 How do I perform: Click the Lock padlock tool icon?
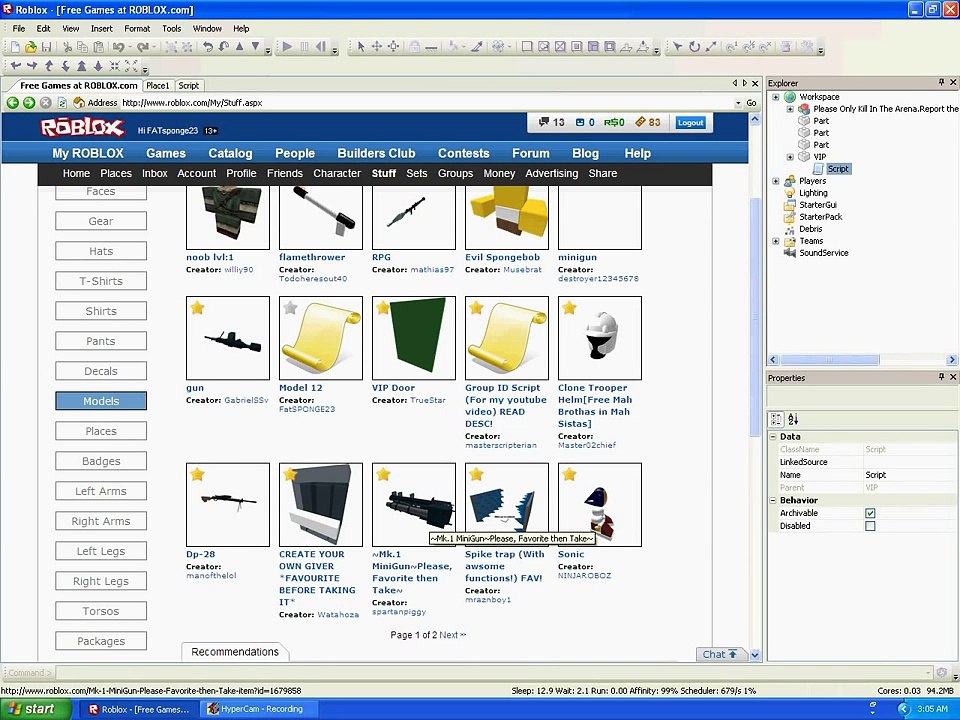coord(414,47)
